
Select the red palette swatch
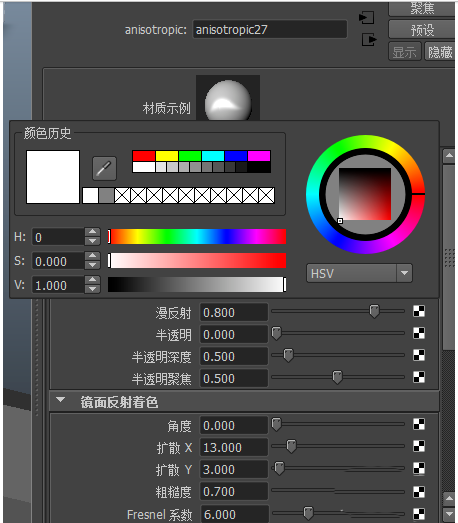point(144,156)
